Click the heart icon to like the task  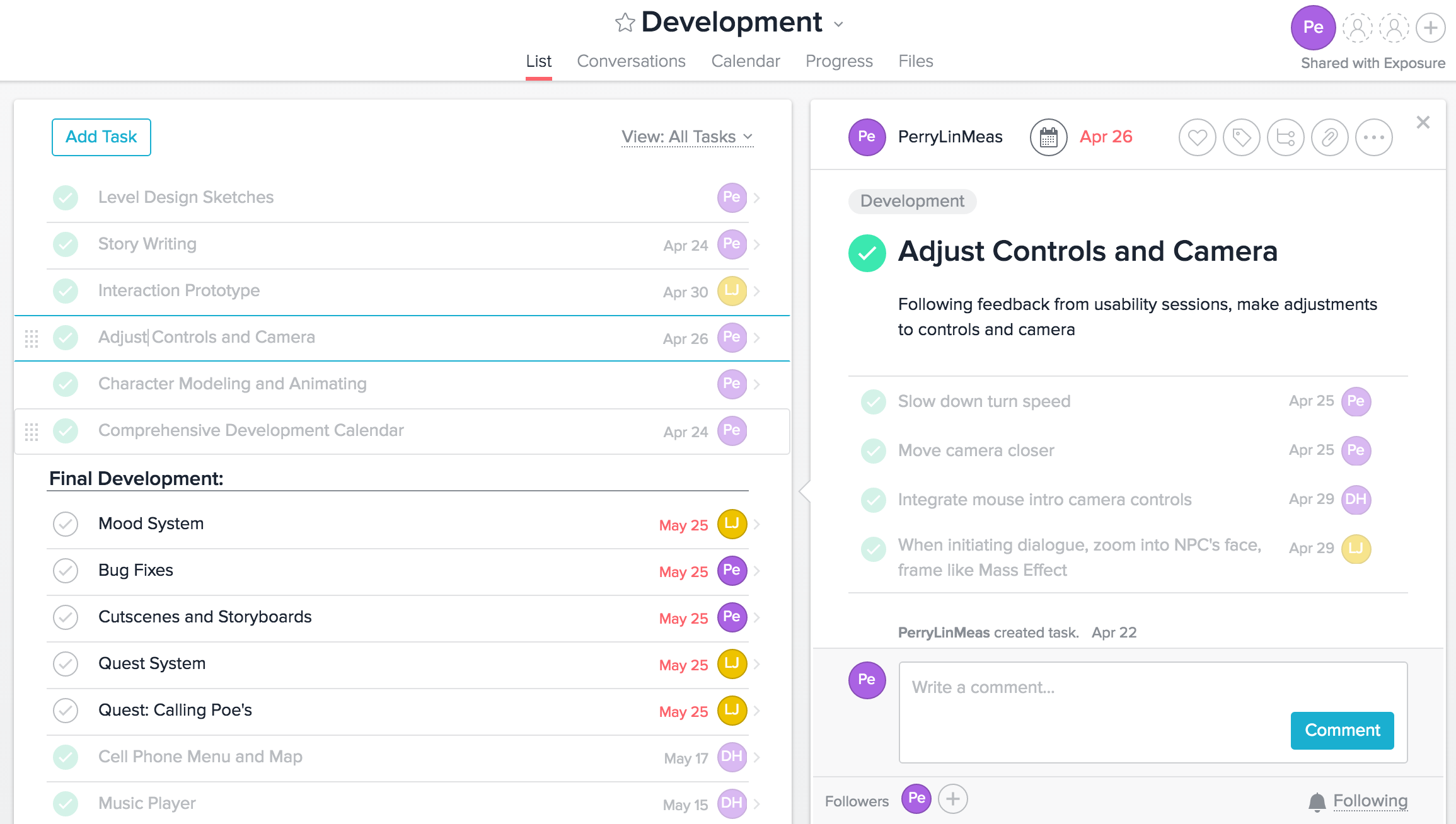tap(1197, 137)
